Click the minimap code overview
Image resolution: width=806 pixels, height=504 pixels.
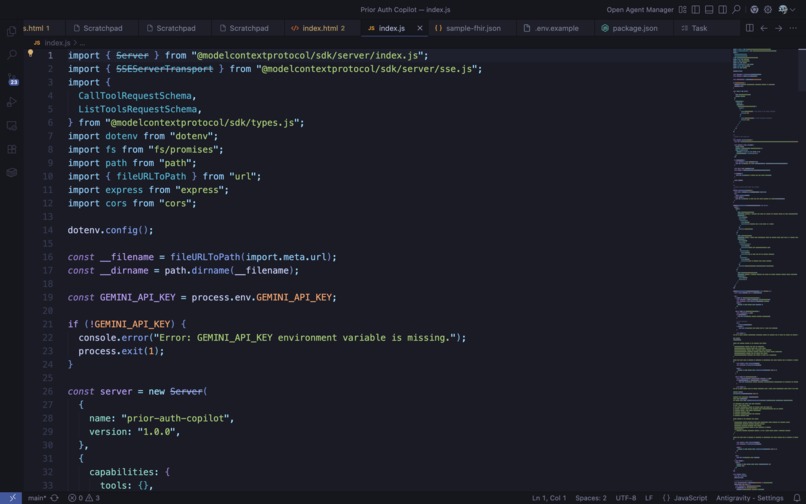click(x=764, y=267)
